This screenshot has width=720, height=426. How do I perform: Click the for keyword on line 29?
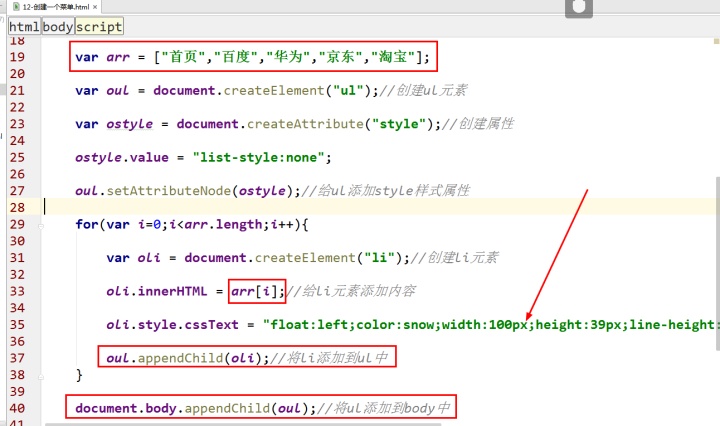coord(87,224)
